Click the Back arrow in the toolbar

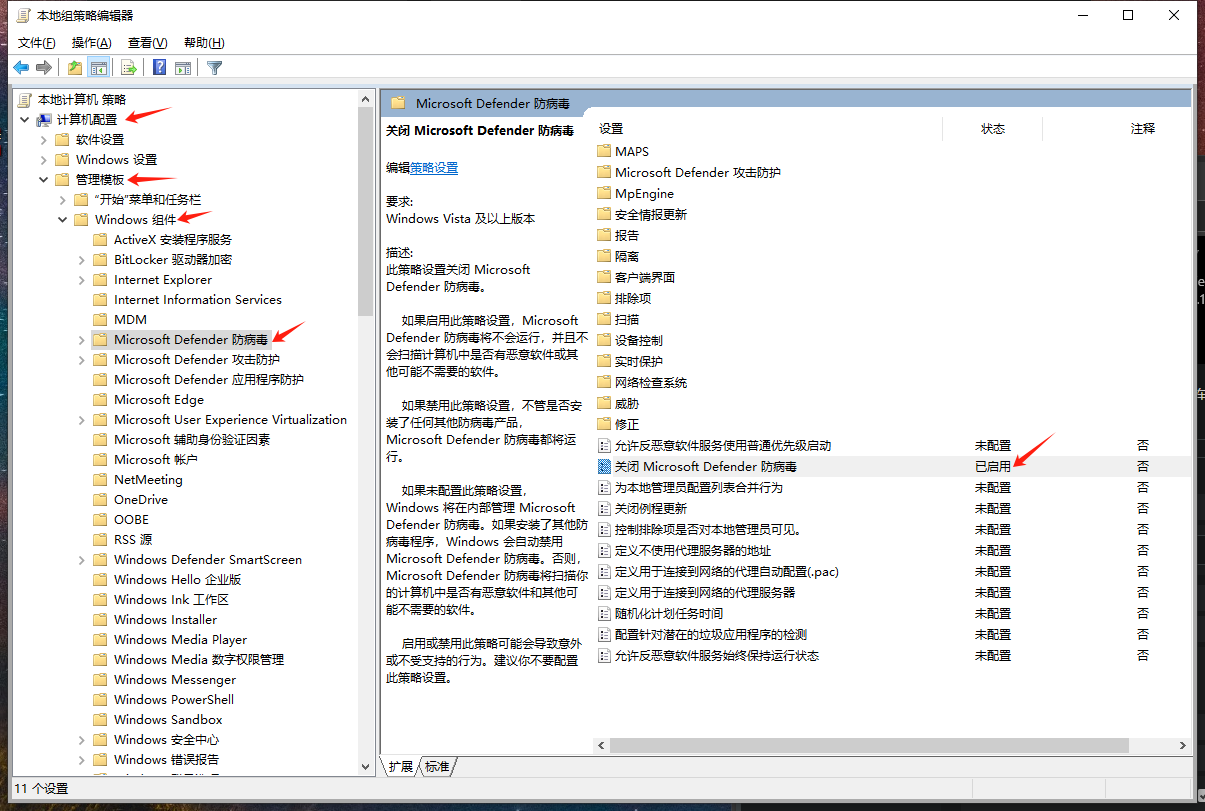(x=21, y=68)
